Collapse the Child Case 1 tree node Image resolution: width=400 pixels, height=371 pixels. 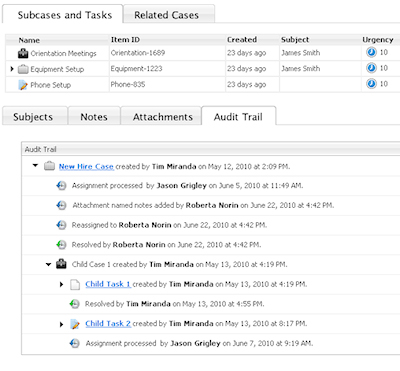(49, 264)
